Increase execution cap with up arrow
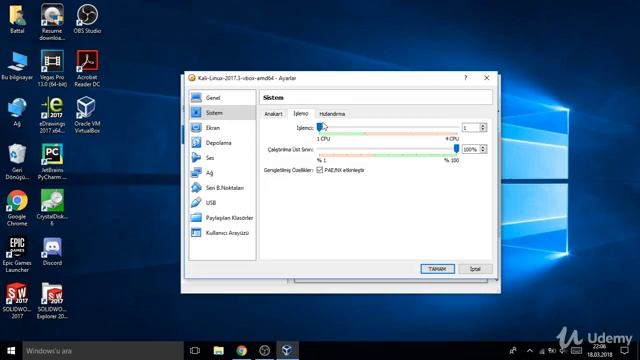The height and width of the screenshot is (360, 640). coord(483,147)
